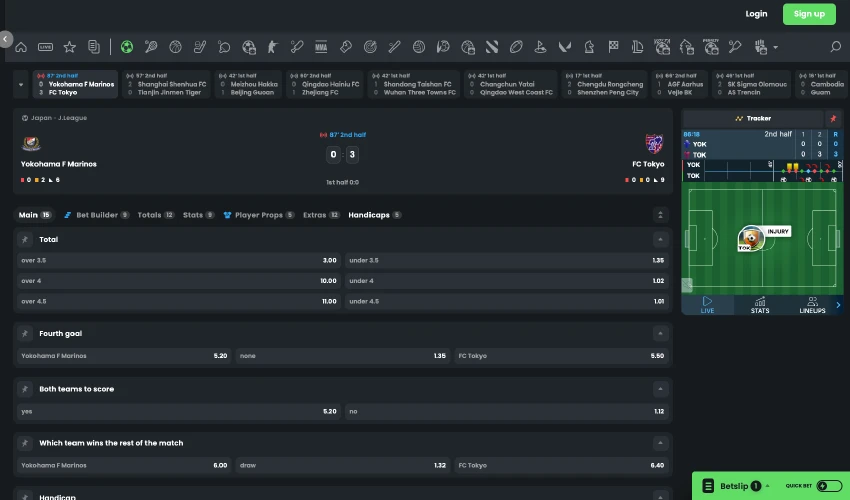Pin the Tracker panel
The height and width of the screenshot is (500, 850).
pyautogui.click(x=833, y=118)
